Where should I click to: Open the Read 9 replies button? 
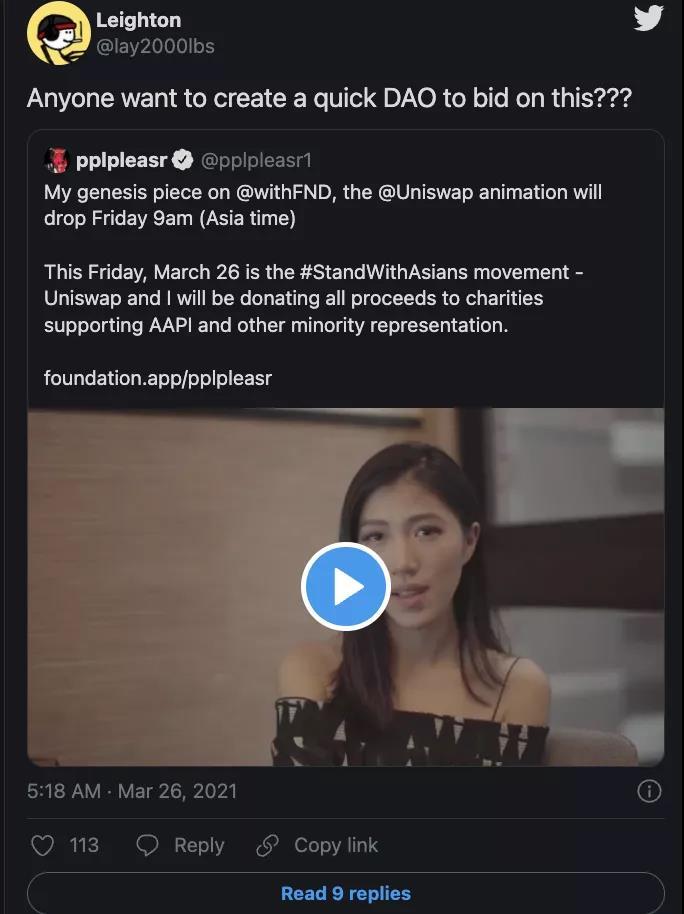[x=345, y=893]
